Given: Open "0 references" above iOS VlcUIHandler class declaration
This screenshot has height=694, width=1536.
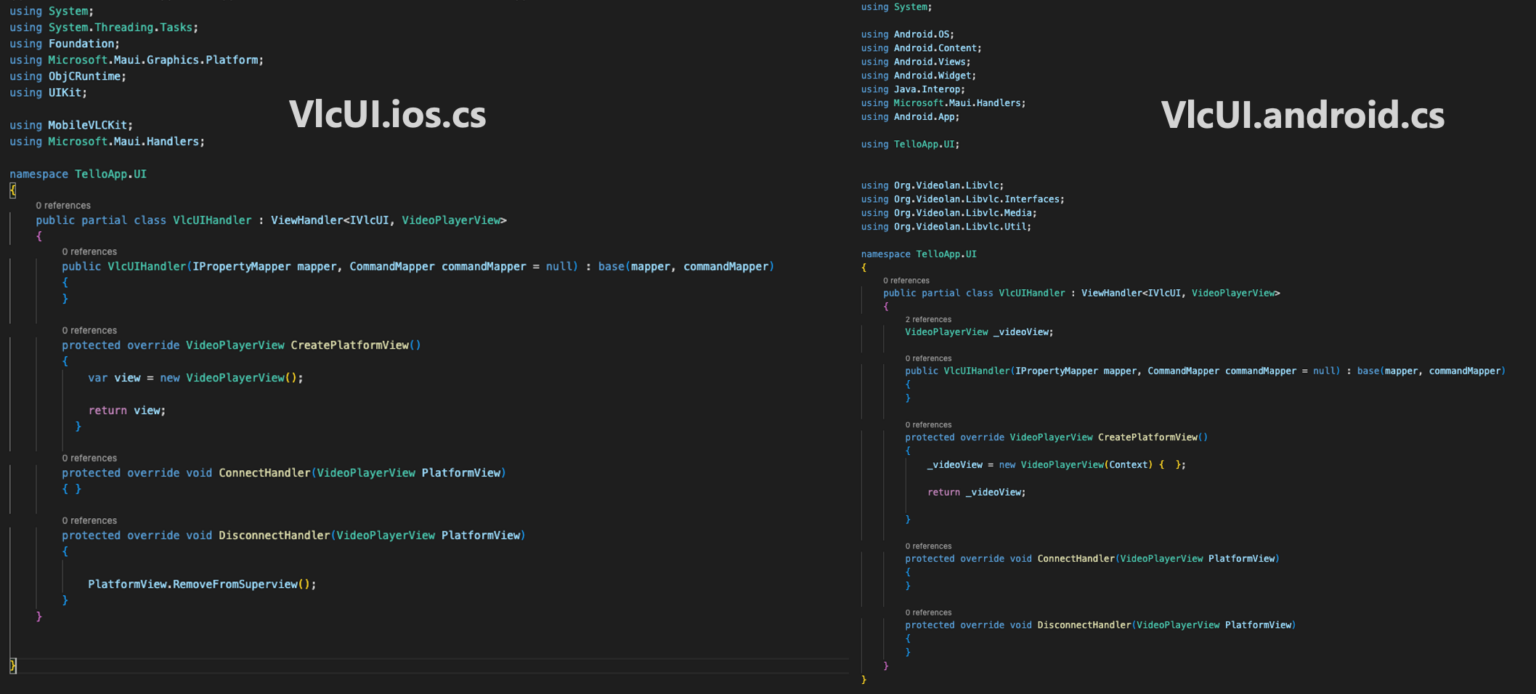Looking at the screenshot, I should coord(62,205).
